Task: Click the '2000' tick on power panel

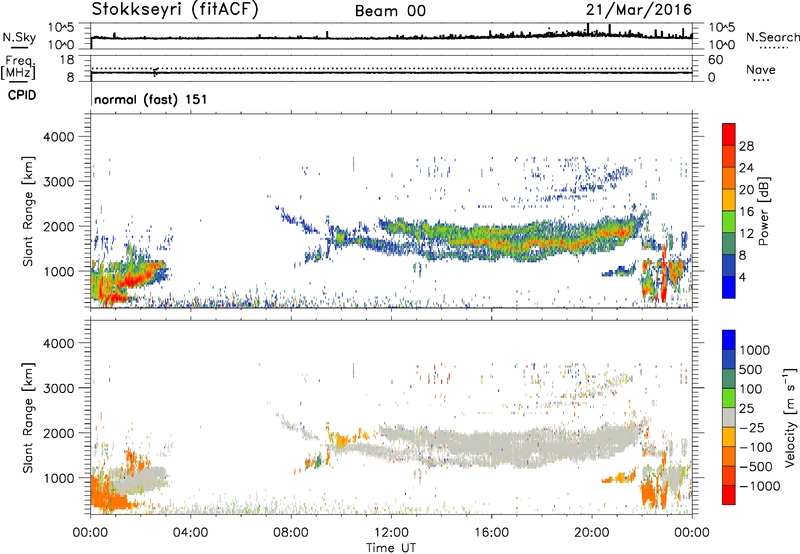Action: point(58,226)
